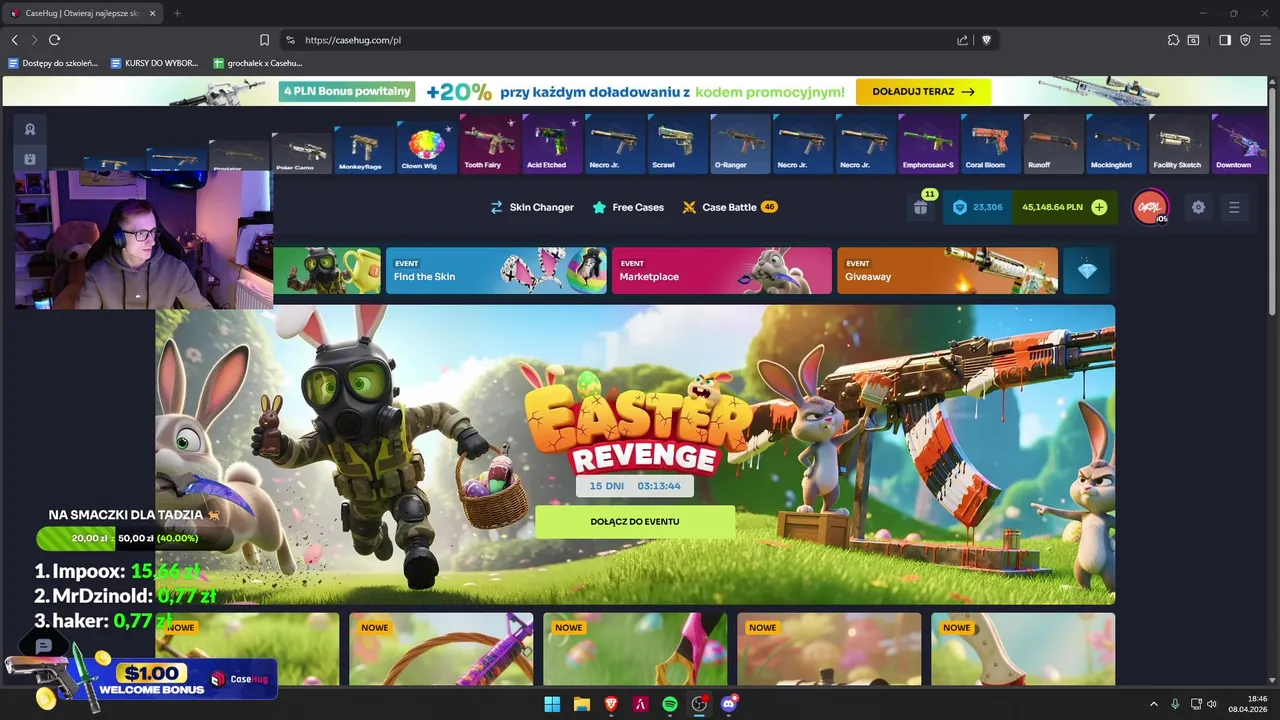
Task: Open File Explorer from taskbar
Action: pos(581,704)
